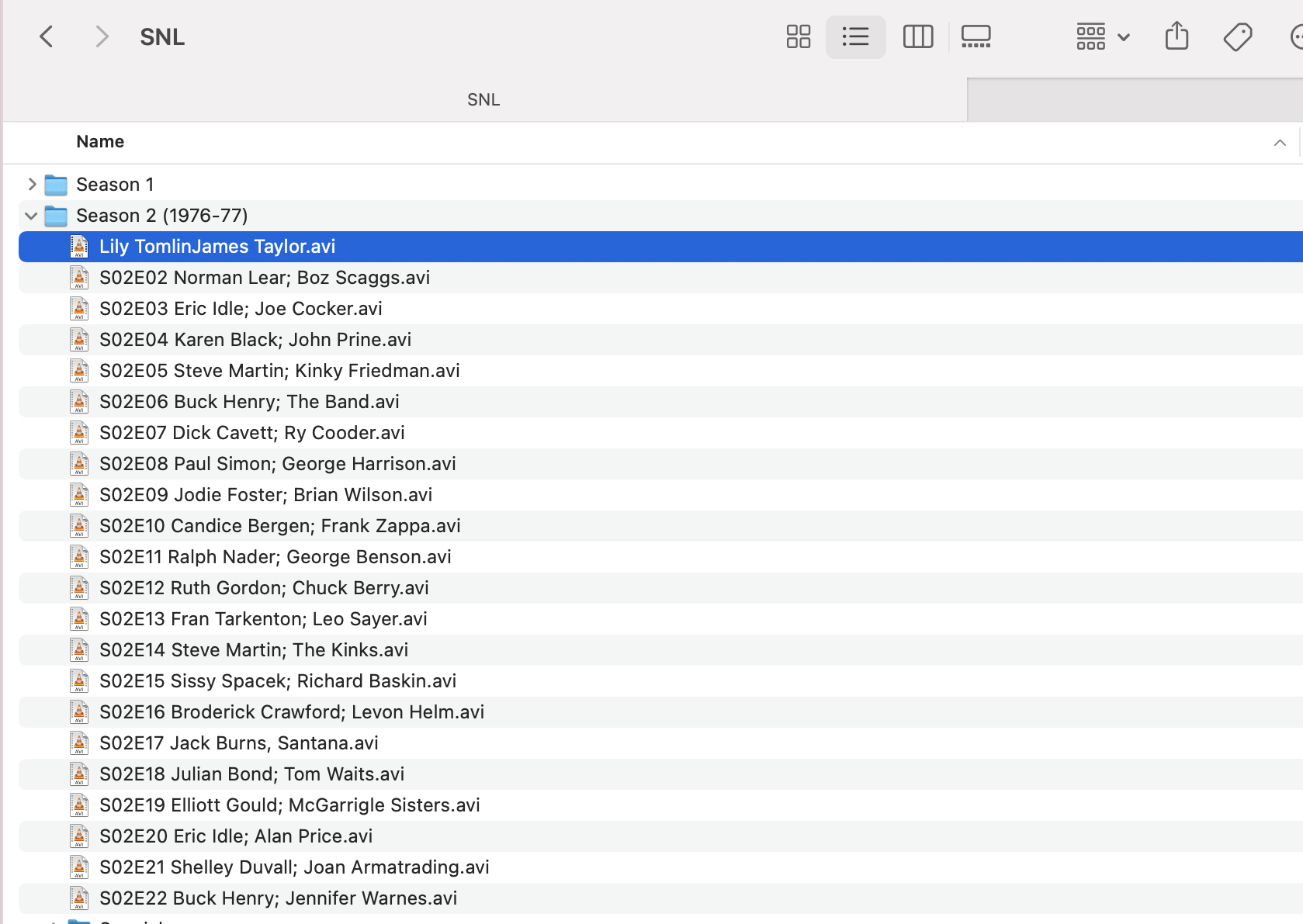The height and width of the screenshot is (924, 1303).
Task: Switch to column view
Action: 917,36
